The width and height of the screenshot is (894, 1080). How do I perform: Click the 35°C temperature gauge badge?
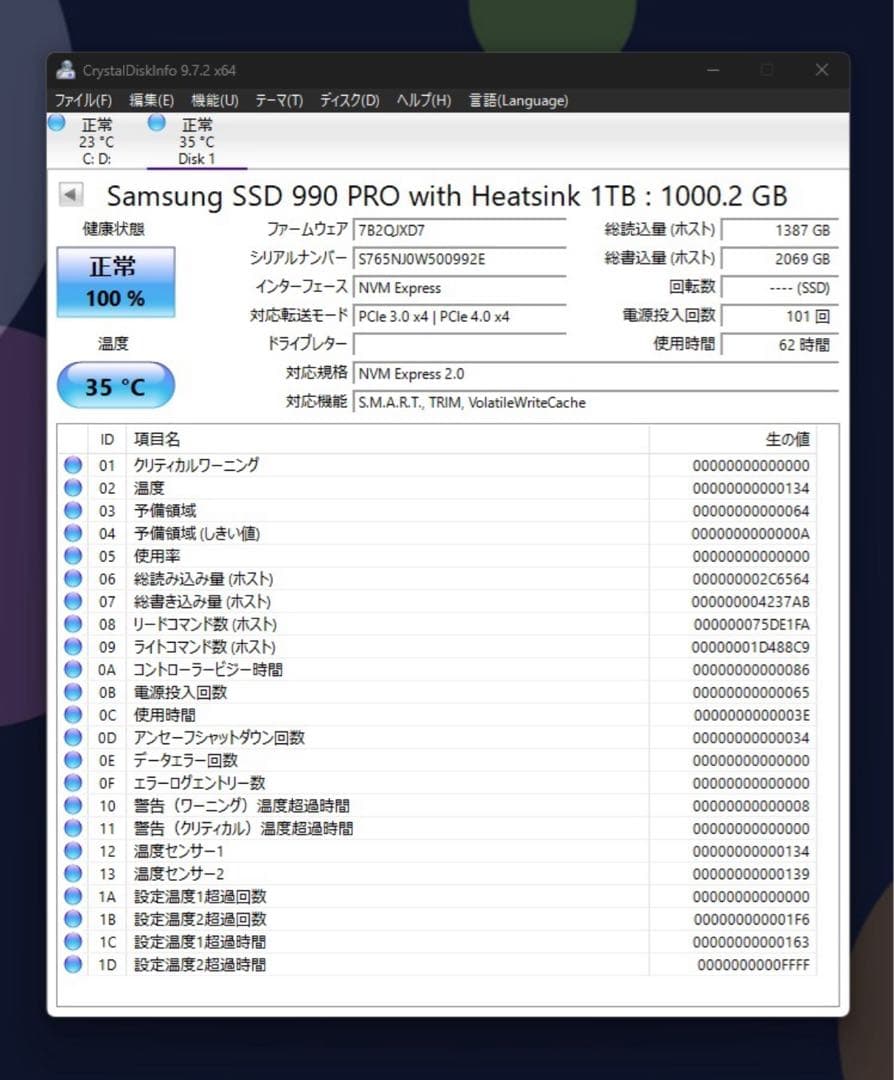[115, 385]
